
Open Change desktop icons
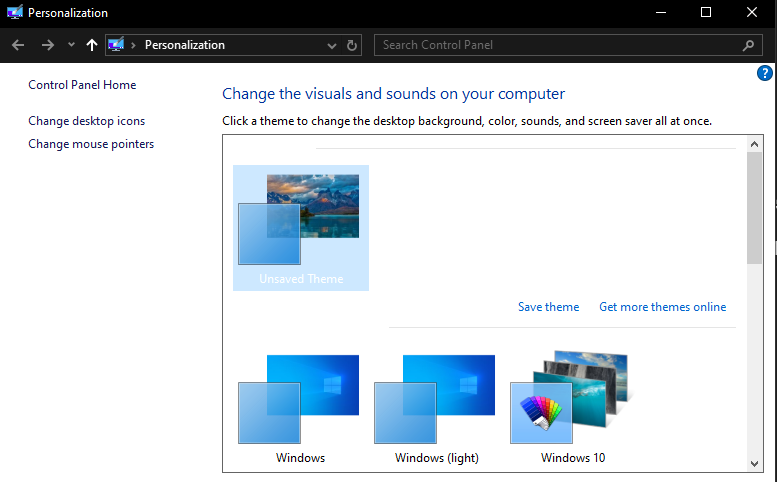[x=87, y=121]
